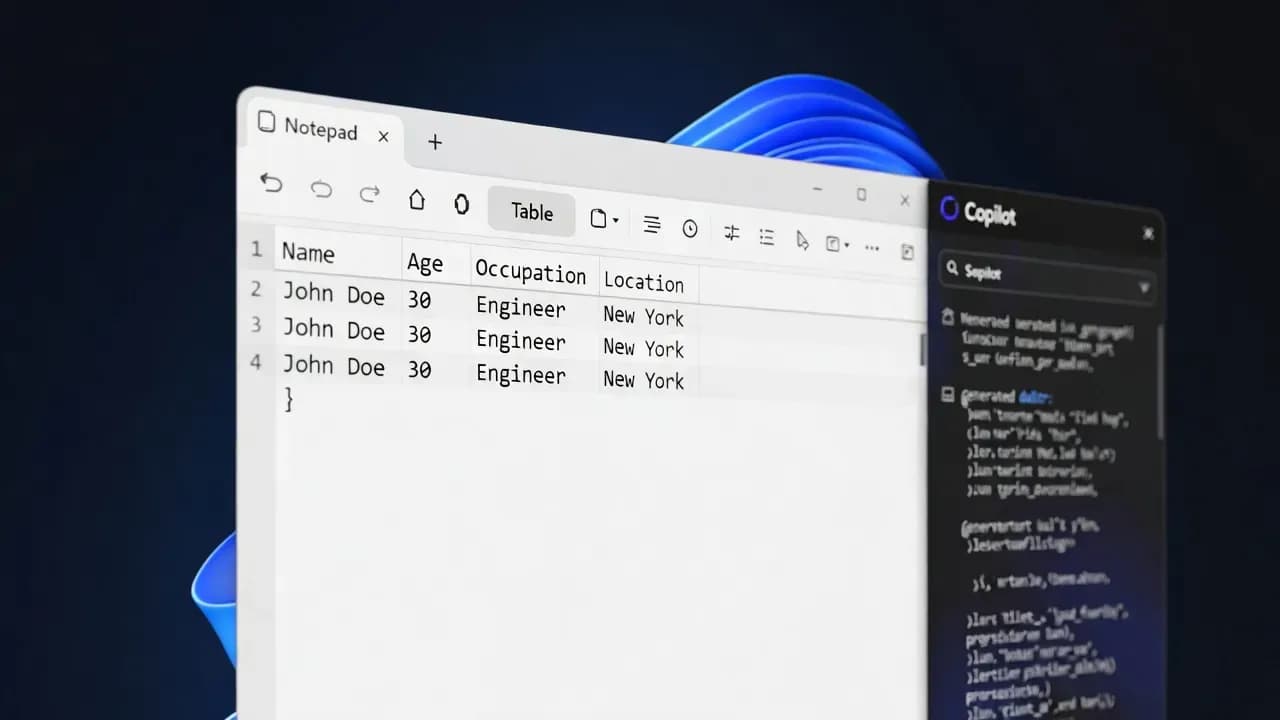The height and width of the screenshot is (720, 1280).
Task: Switch to the Notepad tab
Action: click(x=320, y=130)
